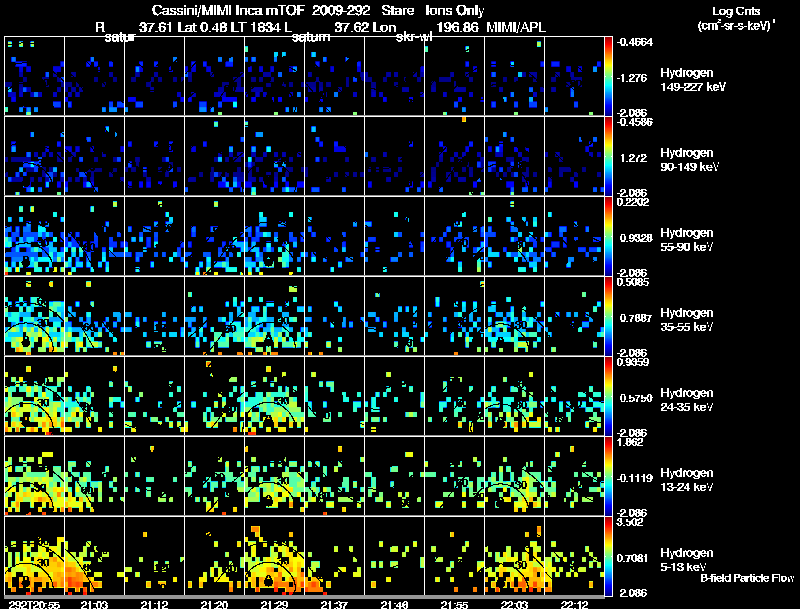
Task: Click the color scale beside Hydrogen 149-227 keV
Action: tap(608, 76)
